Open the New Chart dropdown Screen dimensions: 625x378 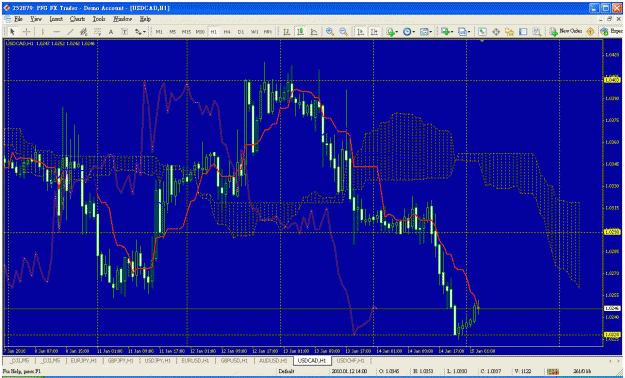click(x=446, y=32)
